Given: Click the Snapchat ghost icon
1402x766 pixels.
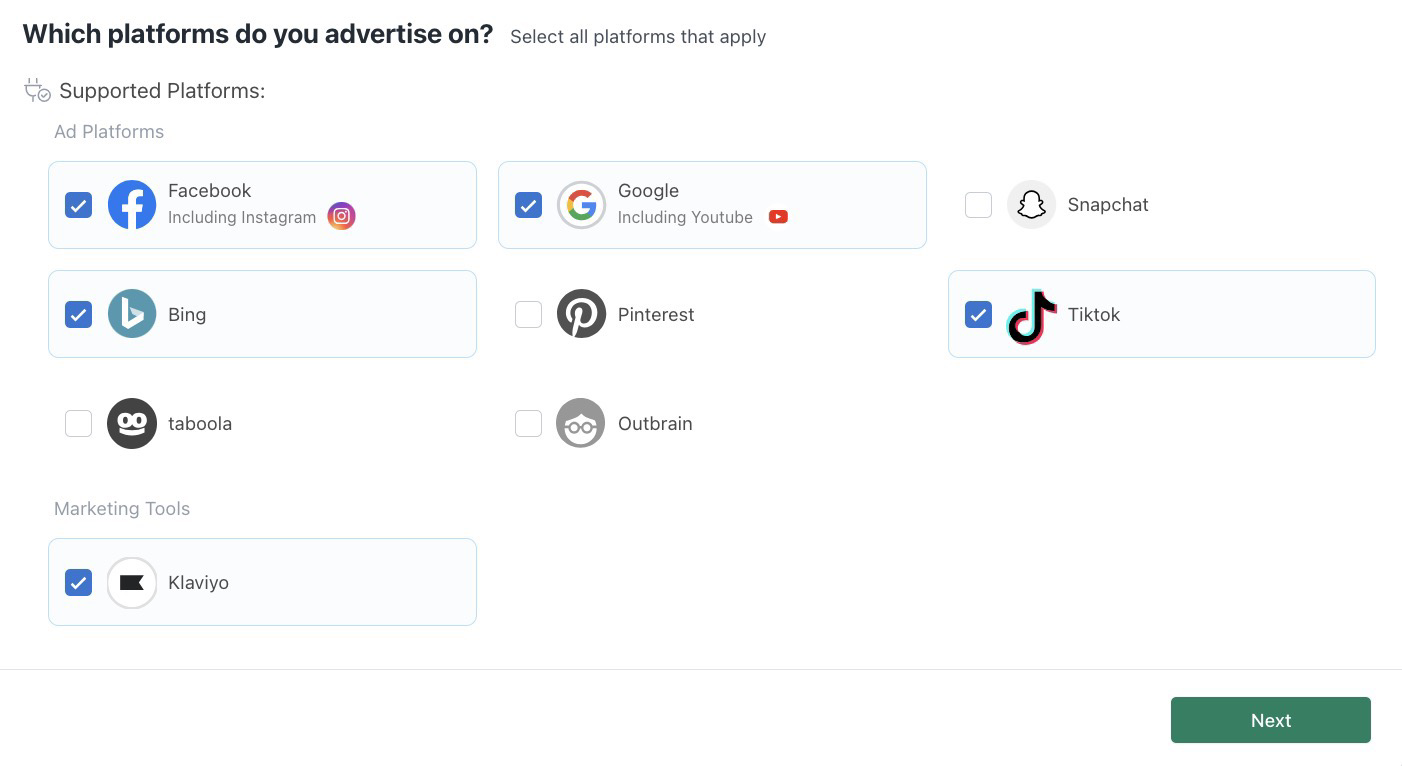Looking at the screenshot, I should (1031, 205).
